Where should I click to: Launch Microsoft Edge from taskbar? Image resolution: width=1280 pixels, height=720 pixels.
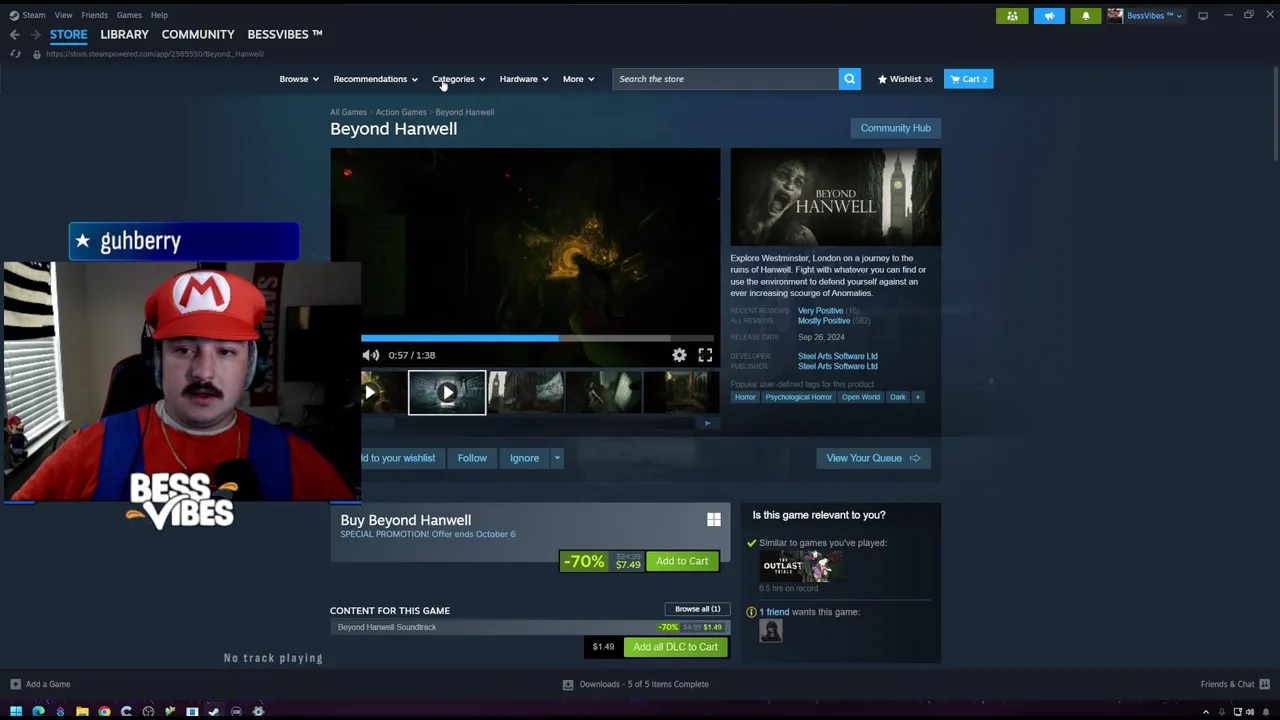coord(38,711)
